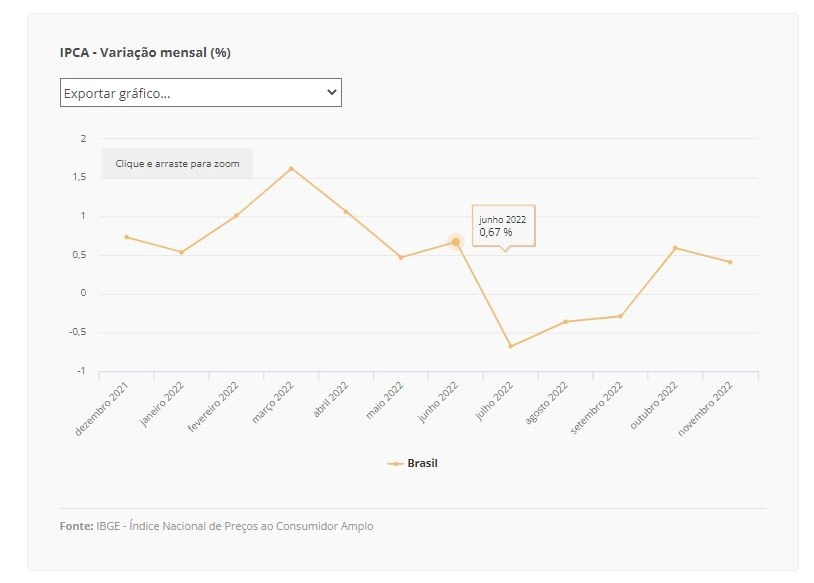Image resolution: width=814 pixels, height=583 pixels.
Task: Click the julho 2022 x-axis label
Action: (494, 401)
